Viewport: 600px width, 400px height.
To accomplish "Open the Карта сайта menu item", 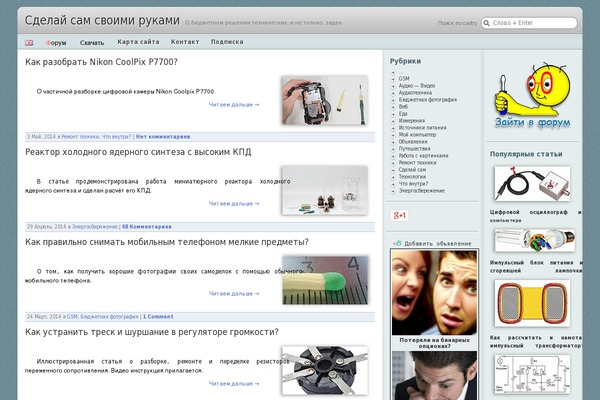I will click(138, 42).
